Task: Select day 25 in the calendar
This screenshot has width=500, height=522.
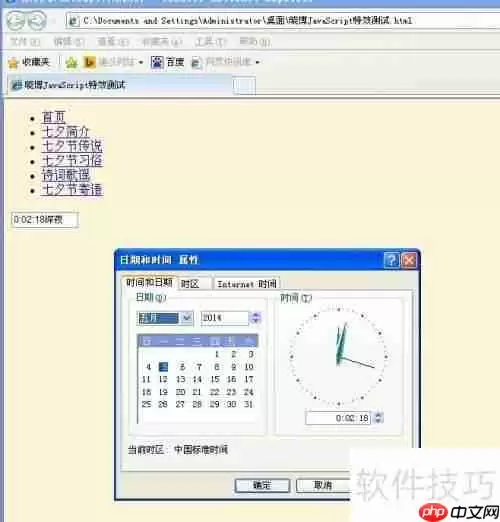Action: pyautogui.click(x=146, y=404)
